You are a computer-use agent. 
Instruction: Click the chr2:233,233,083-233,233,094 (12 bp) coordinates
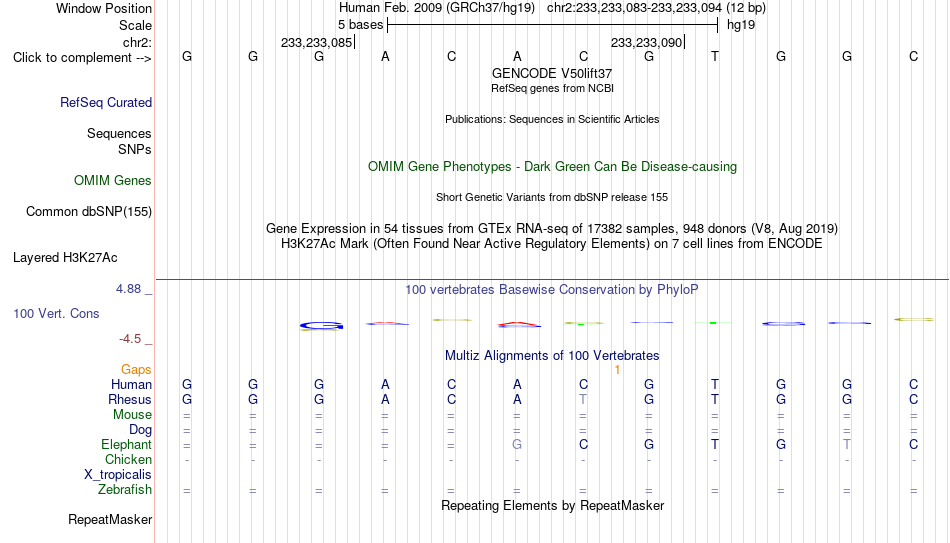coord(656,8)
